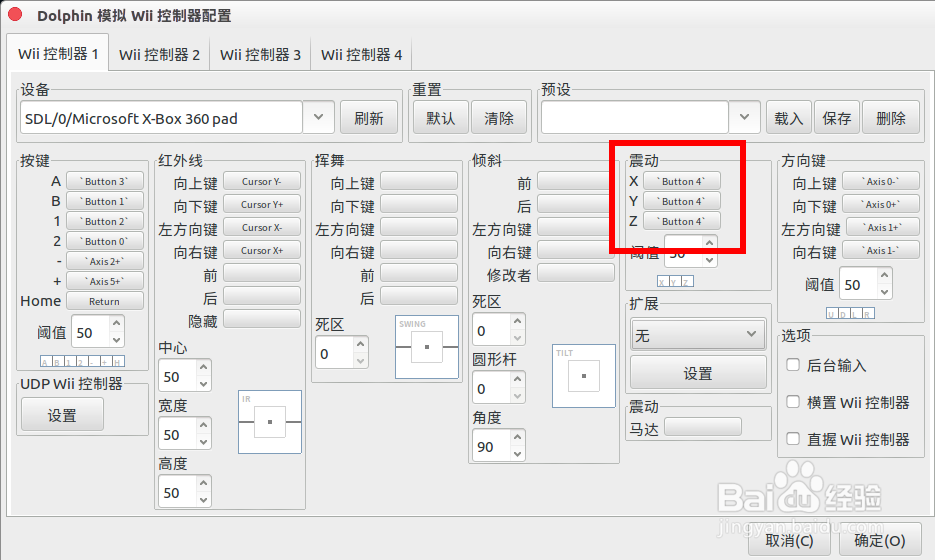Click the 震动 Y mapping Button 4
Image resolution: width=935 pixels, height=560 pixels.
point(682,202)
